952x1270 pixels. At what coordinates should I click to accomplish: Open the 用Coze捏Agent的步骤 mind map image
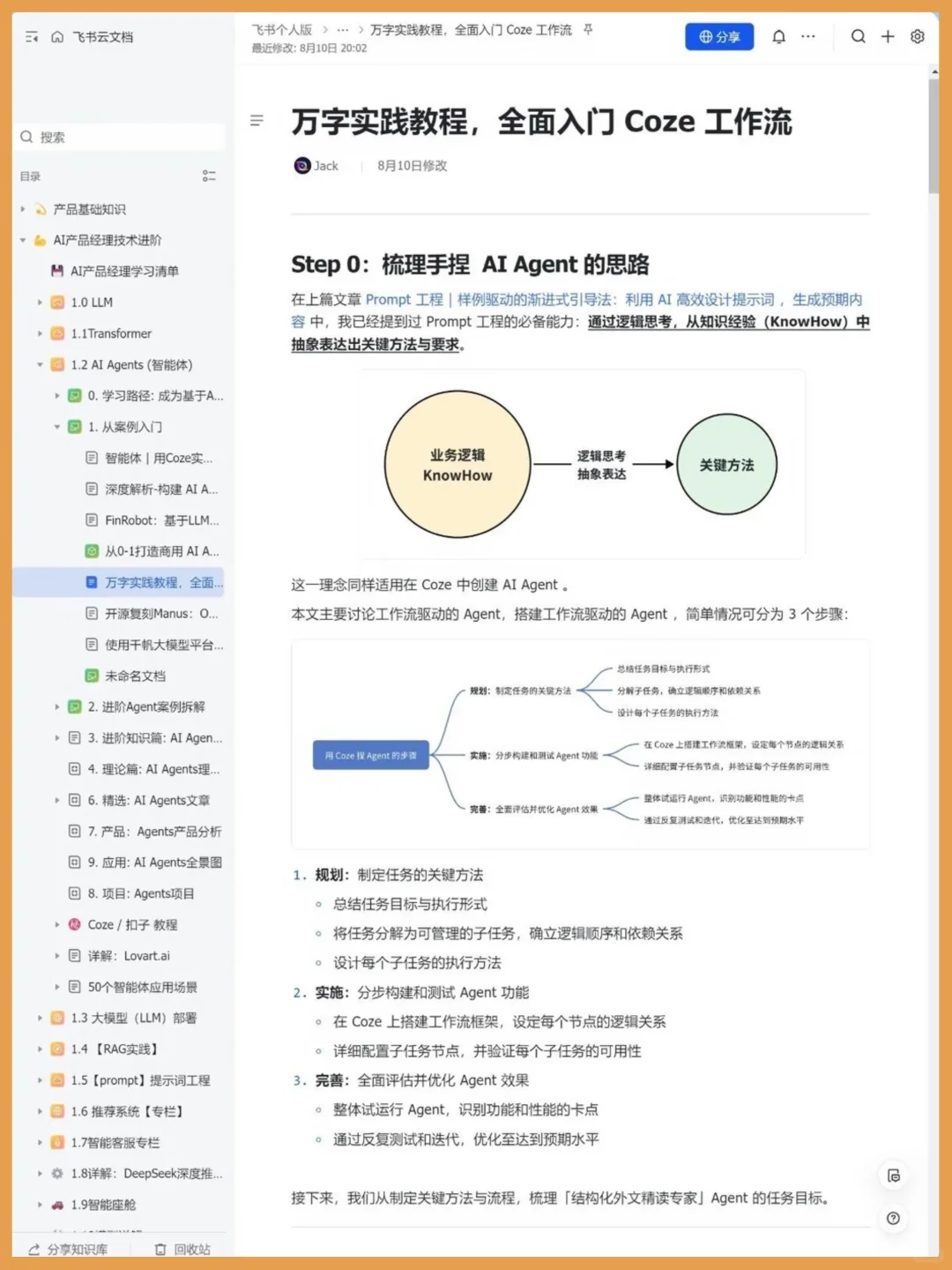(581, 744)
